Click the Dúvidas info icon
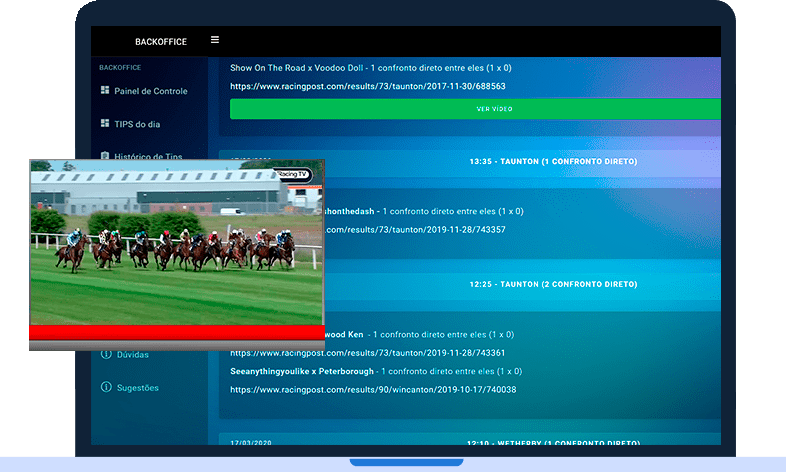Viewport: 786px width, 472px height. click(x=106, y=354)
